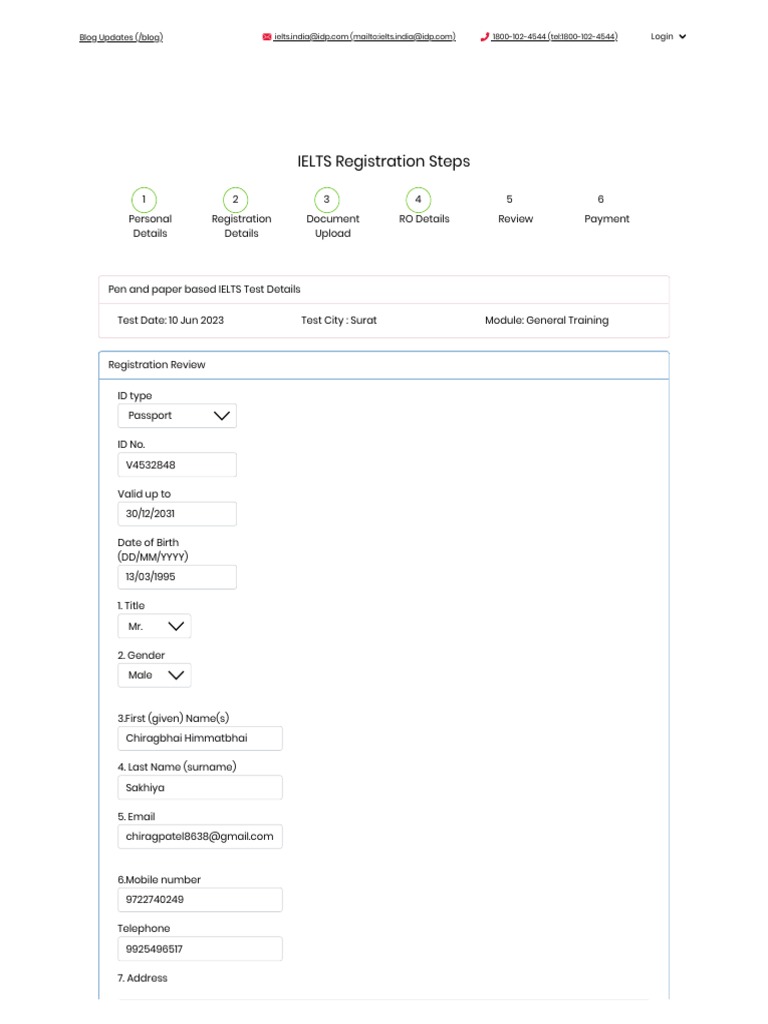This screenshot has width=768, height=1024.
Task: Click the Valid up to date field
Action: tap(177, 513)
